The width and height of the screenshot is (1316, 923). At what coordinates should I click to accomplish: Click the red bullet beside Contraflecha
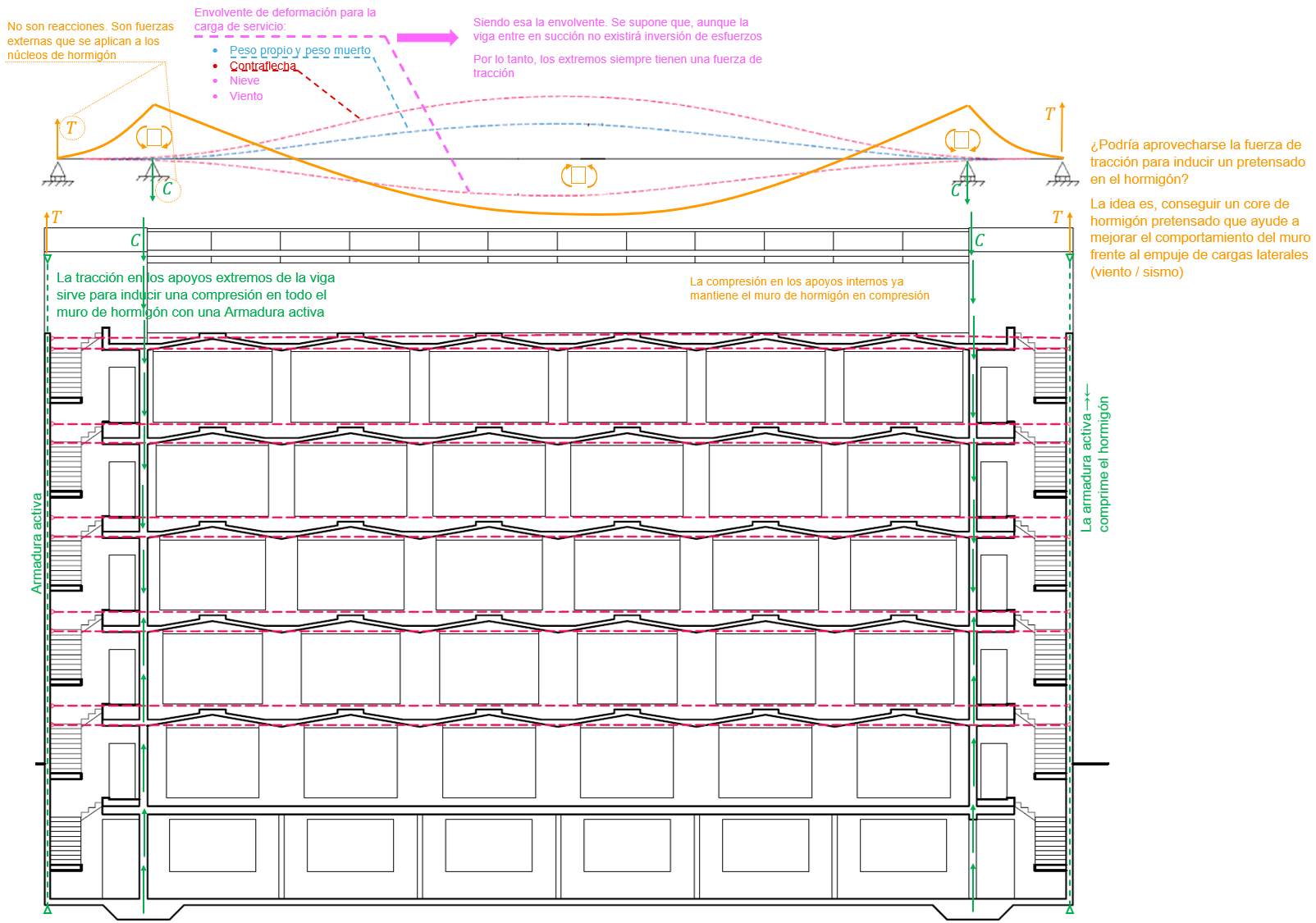click(215, 66)
